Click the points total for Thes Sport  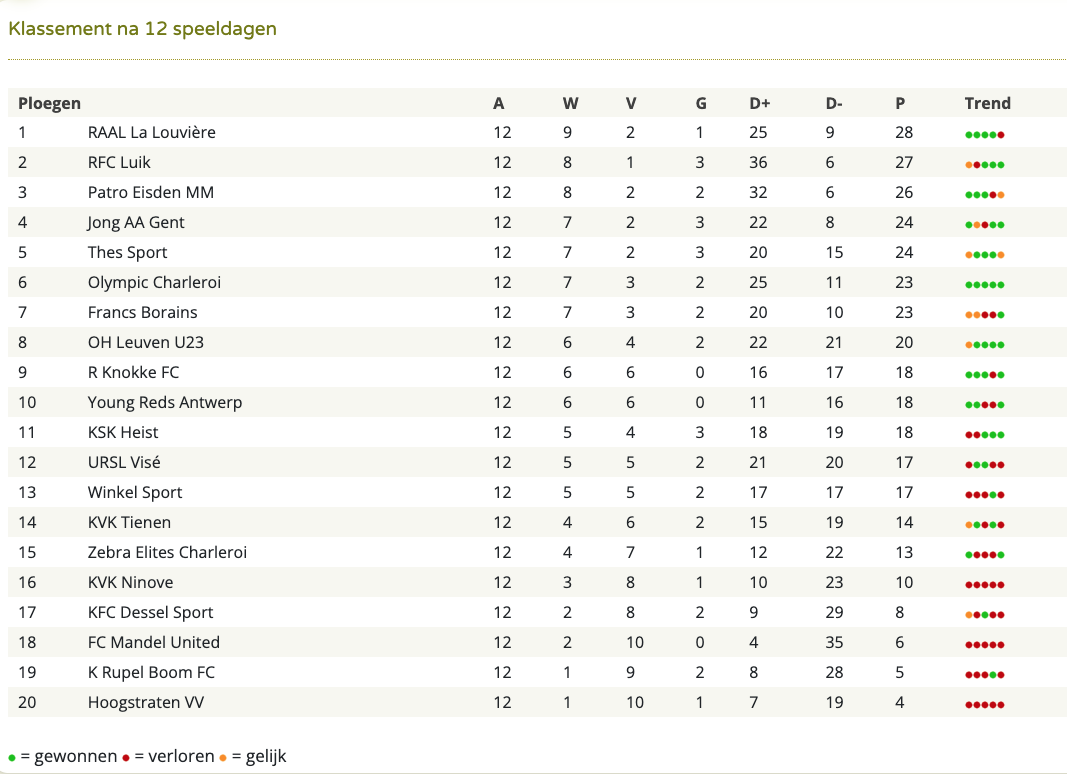coord(904,253)
